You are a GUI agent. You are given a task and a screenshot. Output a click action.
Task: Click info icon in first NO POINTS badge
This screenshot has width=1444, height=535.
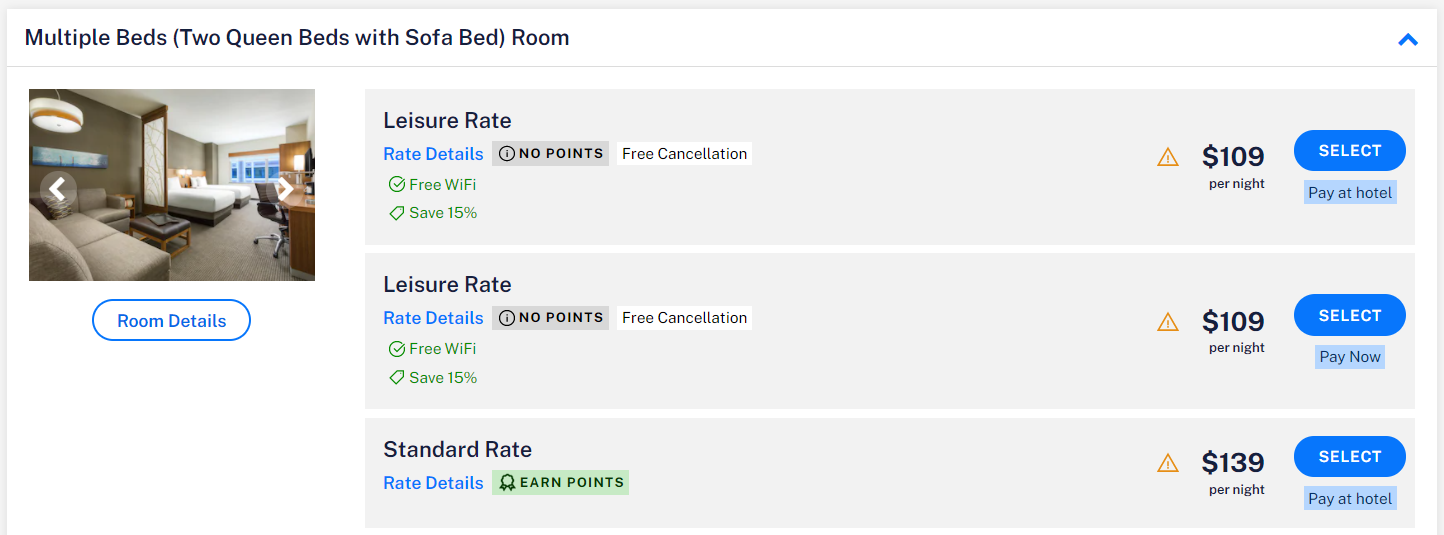(x=507, y=154)
